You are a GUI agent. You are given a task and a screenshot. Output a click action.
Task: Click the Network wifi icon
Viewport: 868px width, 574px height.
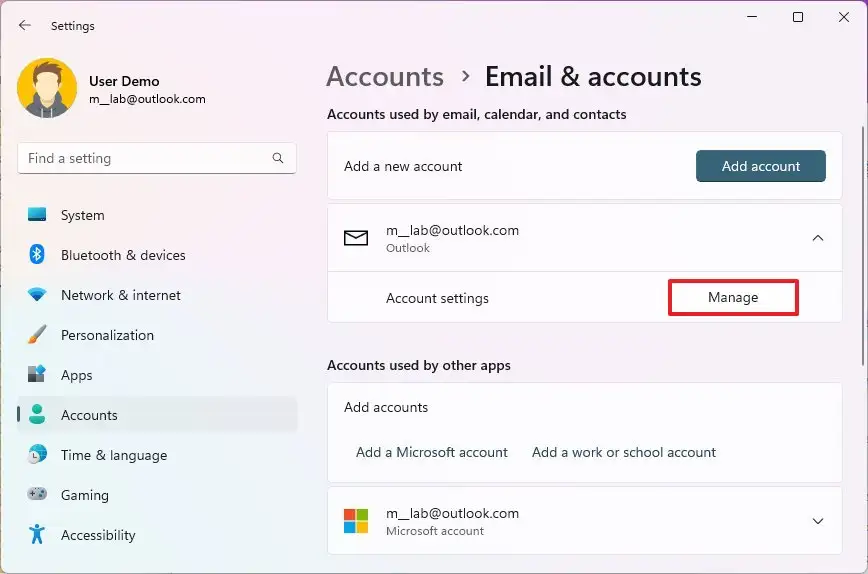(37, 294)
